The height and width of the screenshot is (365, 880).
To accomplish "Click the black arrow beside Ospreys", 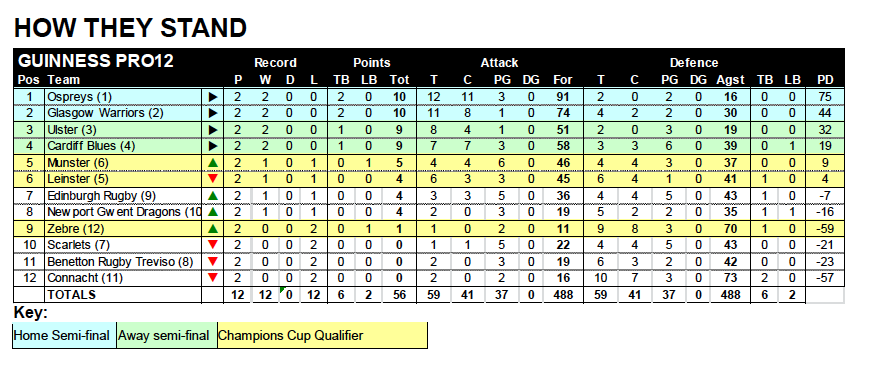I will [x=212, y=97].
